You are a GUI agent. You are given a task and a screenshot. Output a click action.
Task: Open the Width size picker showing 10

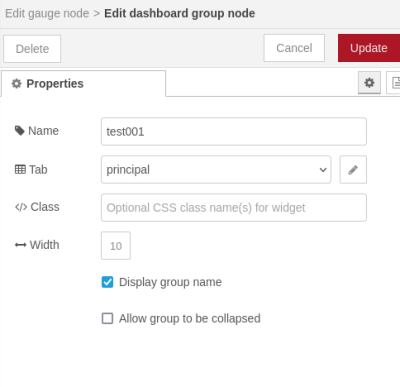[x=116, y=246]
